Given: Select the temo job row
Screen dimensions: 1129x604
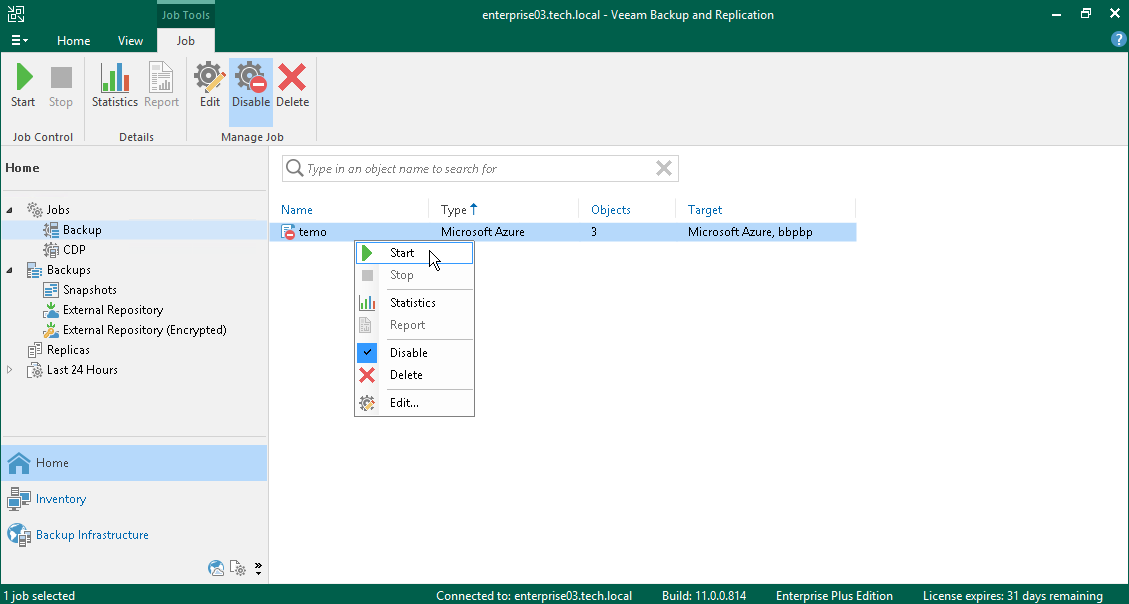Looking at the screenshot, I should pyautogui.click(x=563, y=232).
